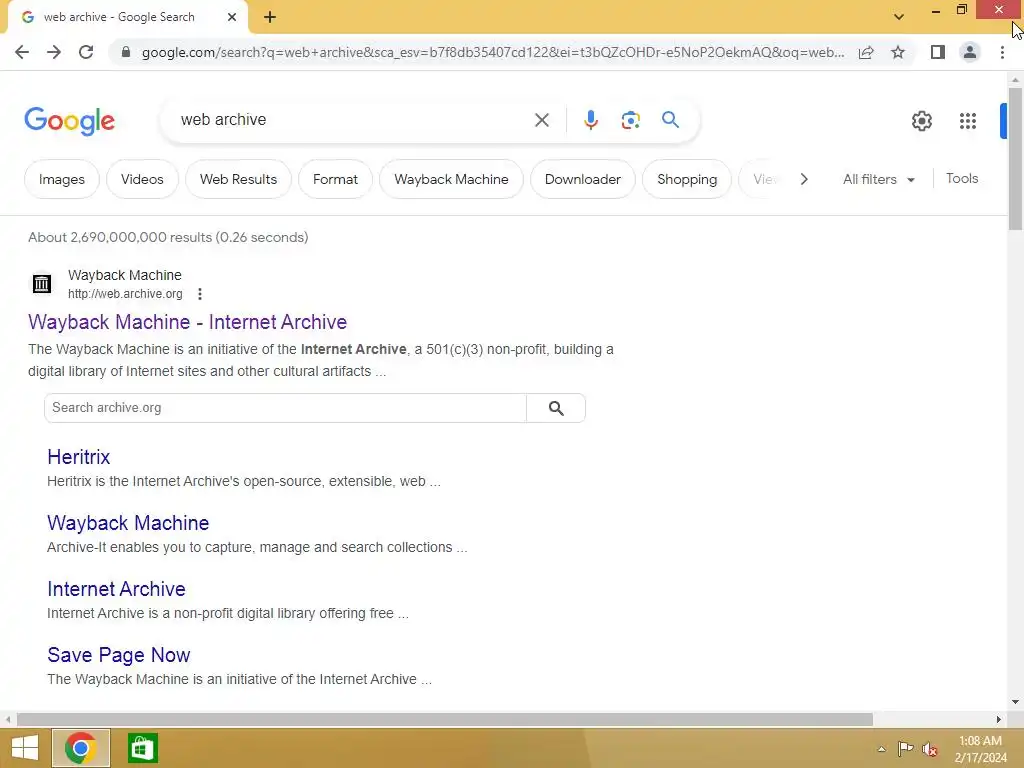Click the vertical scrollbar thumb
1024x768 pixels.
point(1015,159)
